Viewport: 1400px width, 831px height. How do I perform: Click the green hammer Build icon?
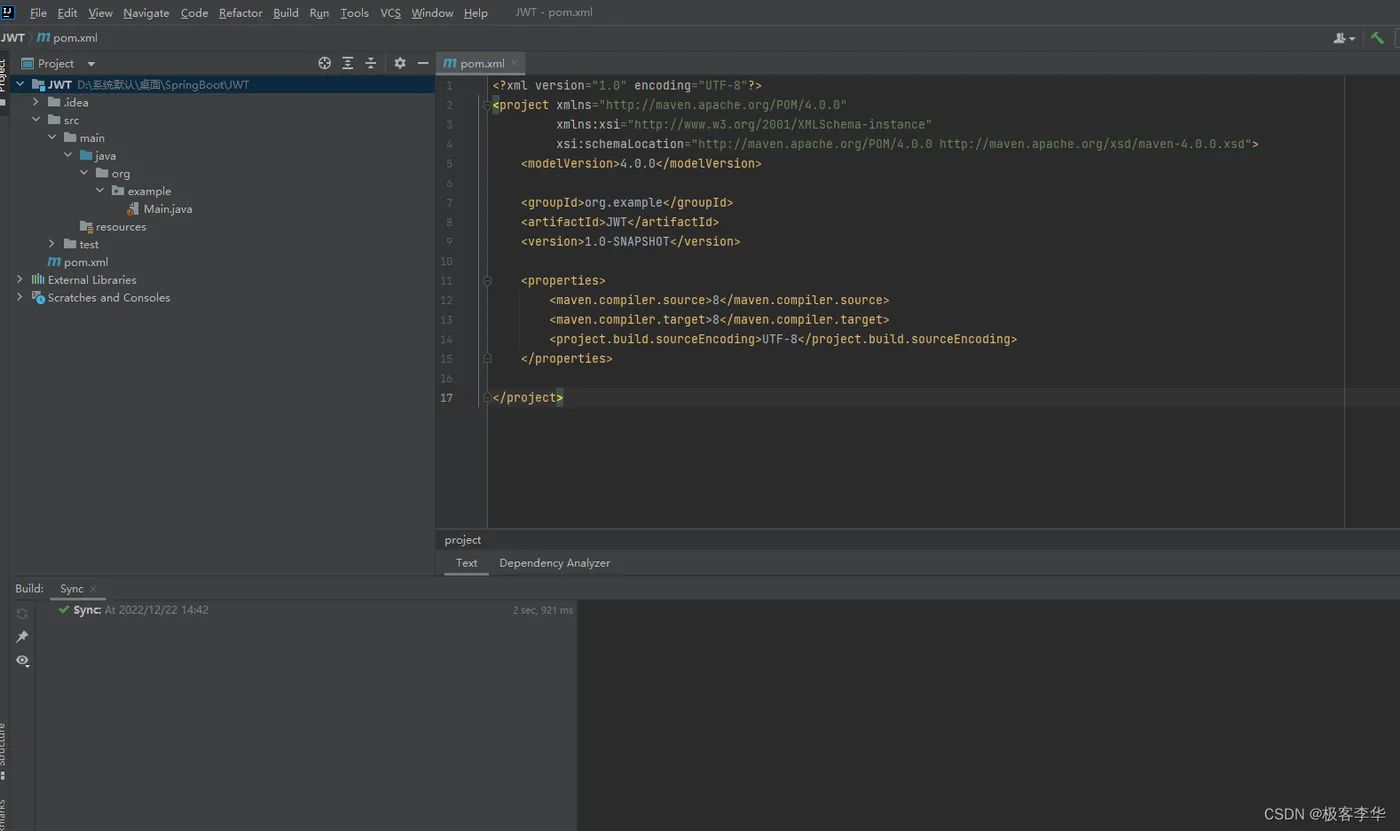pyautogui.click(x=1377, y=38)
